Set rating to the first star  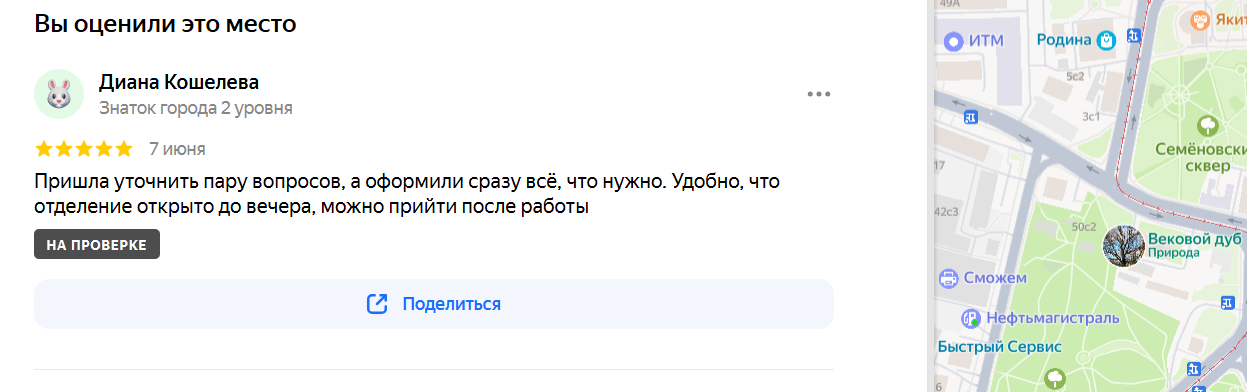[x=44, y=149]
